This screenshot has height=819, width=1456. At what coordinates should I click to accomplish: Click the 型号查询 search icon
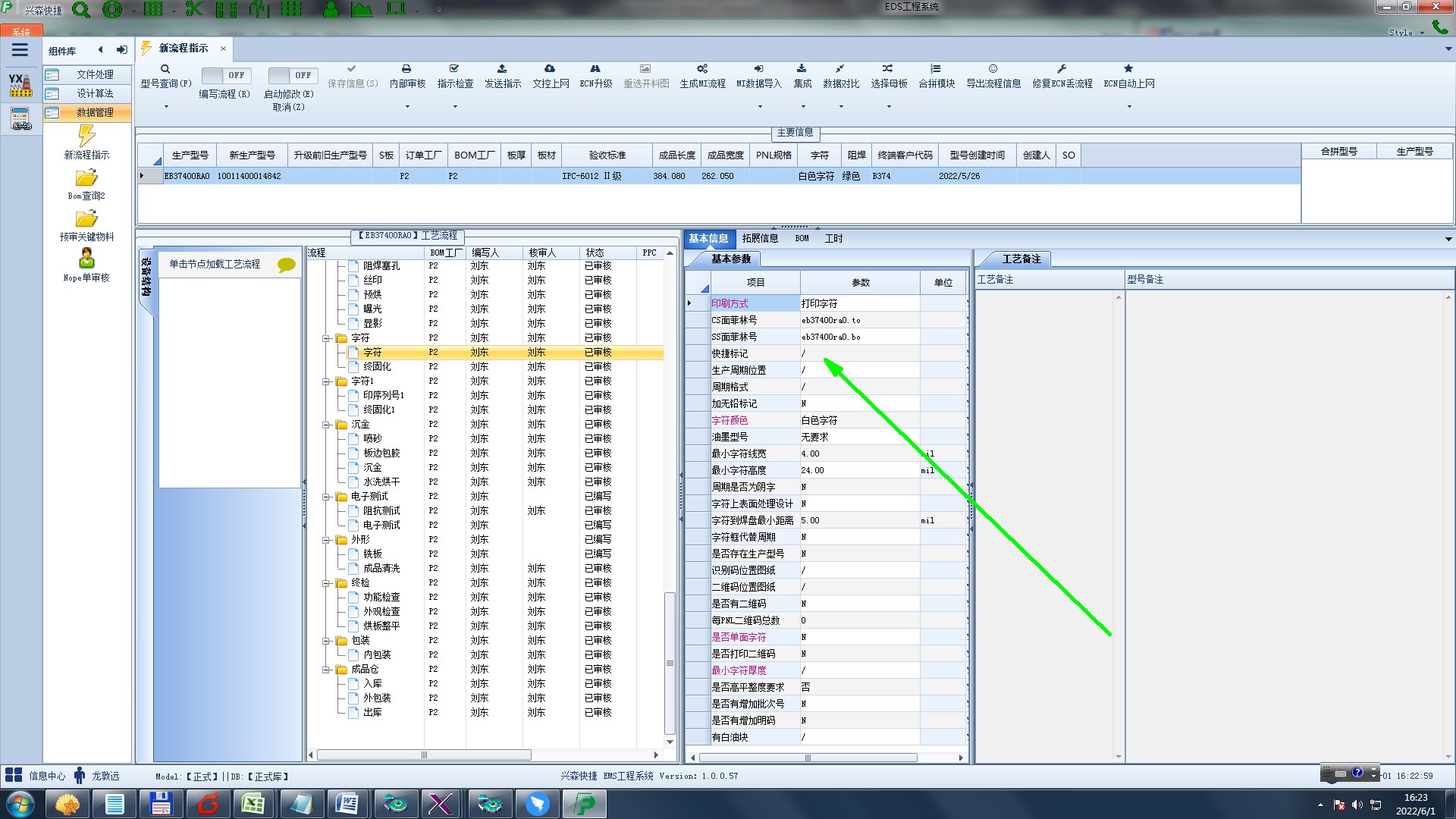tap(165, 69)
